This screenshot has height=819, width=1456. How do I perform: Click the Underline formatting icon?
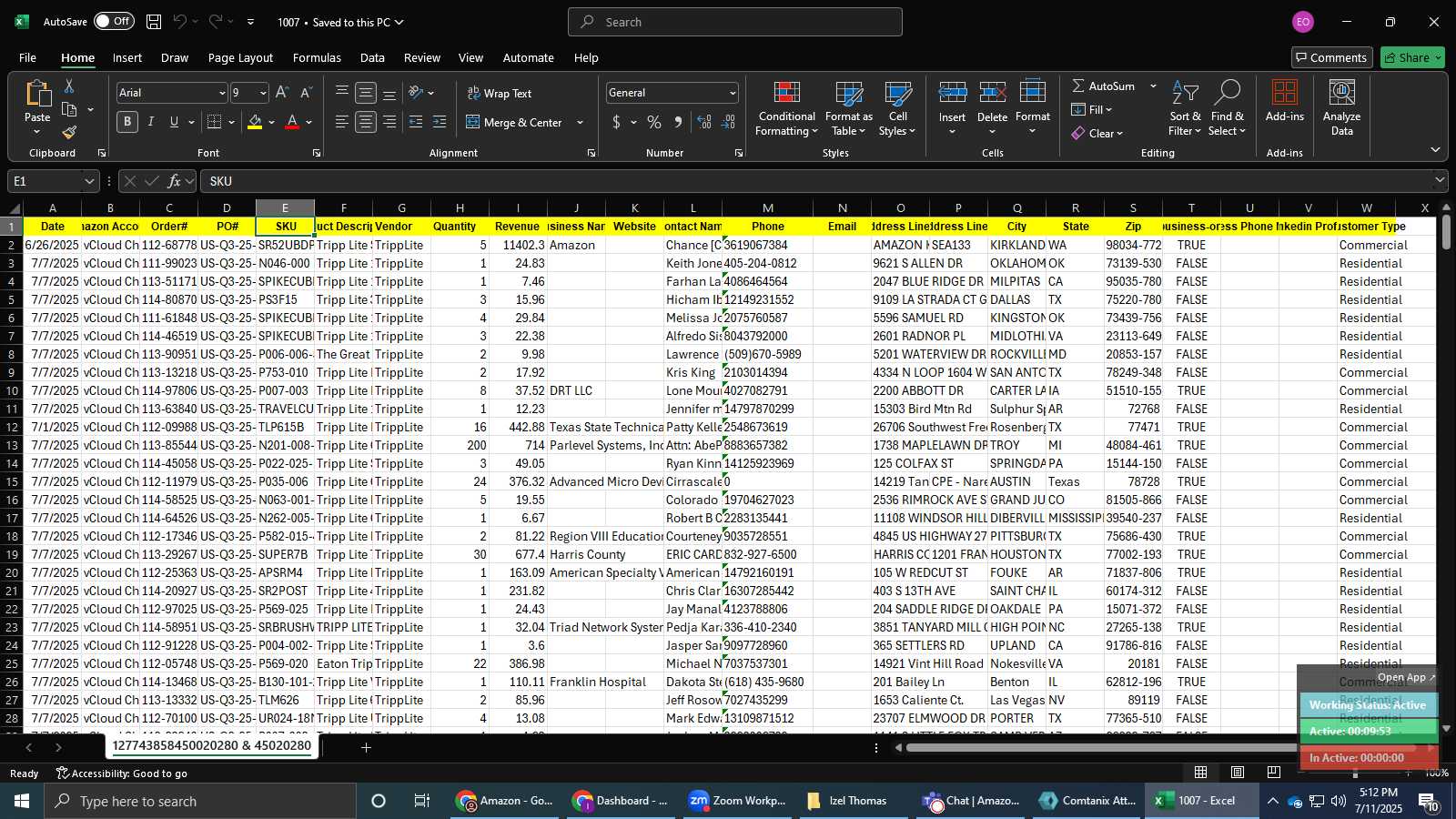click(x=174, y=122)
